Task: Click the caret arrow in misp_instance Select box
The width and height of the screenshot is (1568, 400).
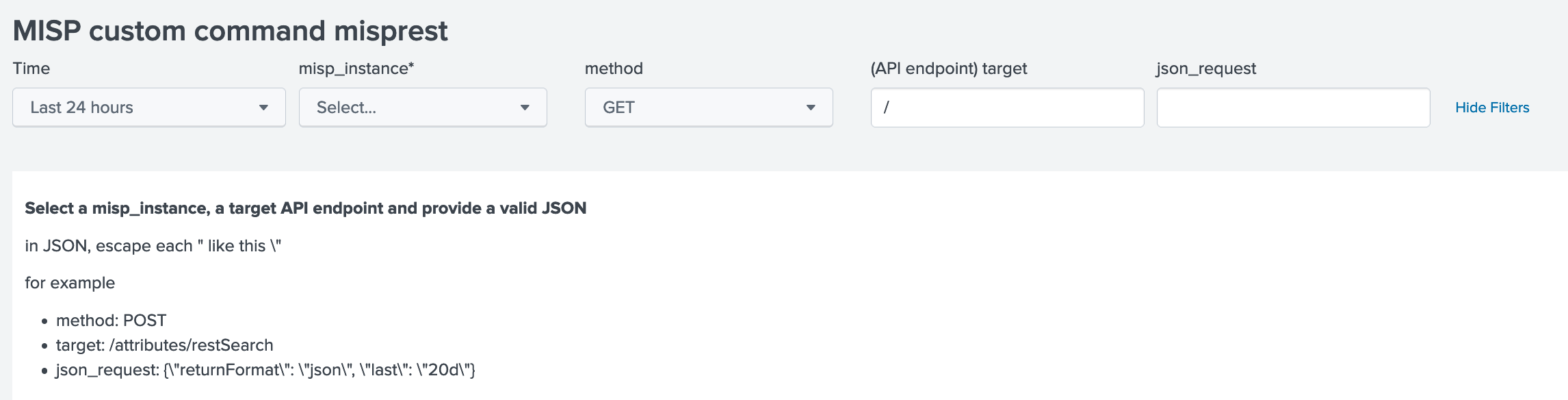Action: pos(525,108)
